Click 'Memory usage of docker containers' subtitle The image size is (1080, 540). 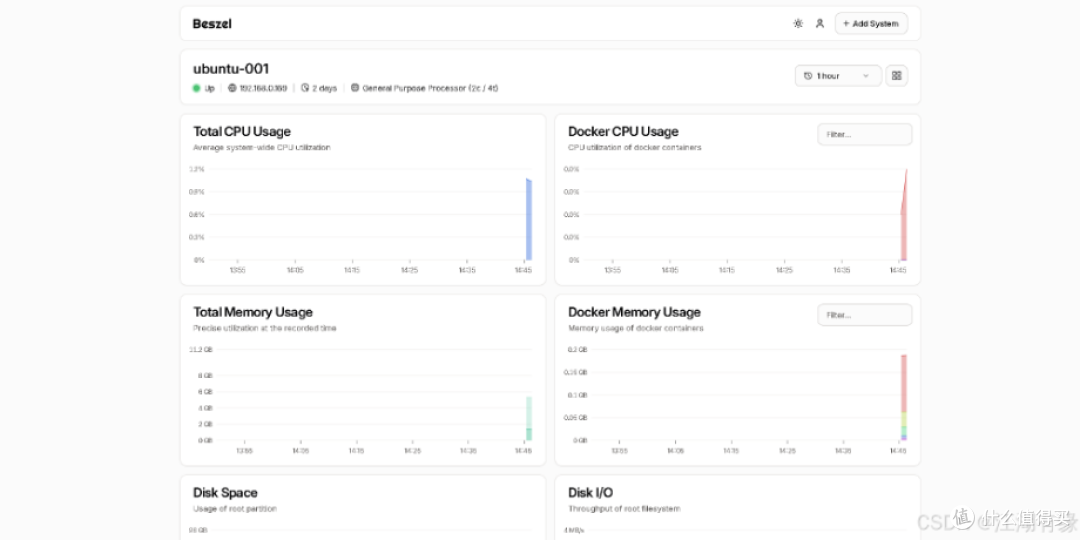[x=636, y=329]
